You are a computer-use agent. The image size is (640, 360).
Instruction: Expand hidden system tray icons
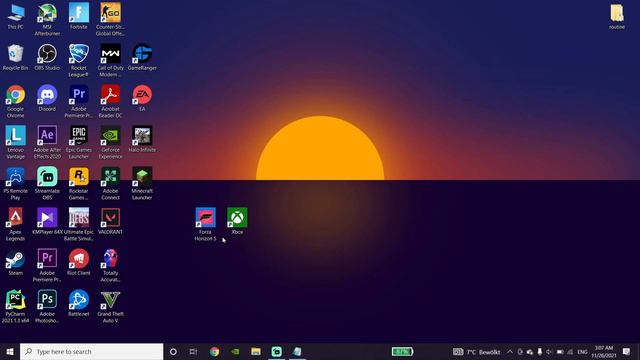[x=510, y=352]
